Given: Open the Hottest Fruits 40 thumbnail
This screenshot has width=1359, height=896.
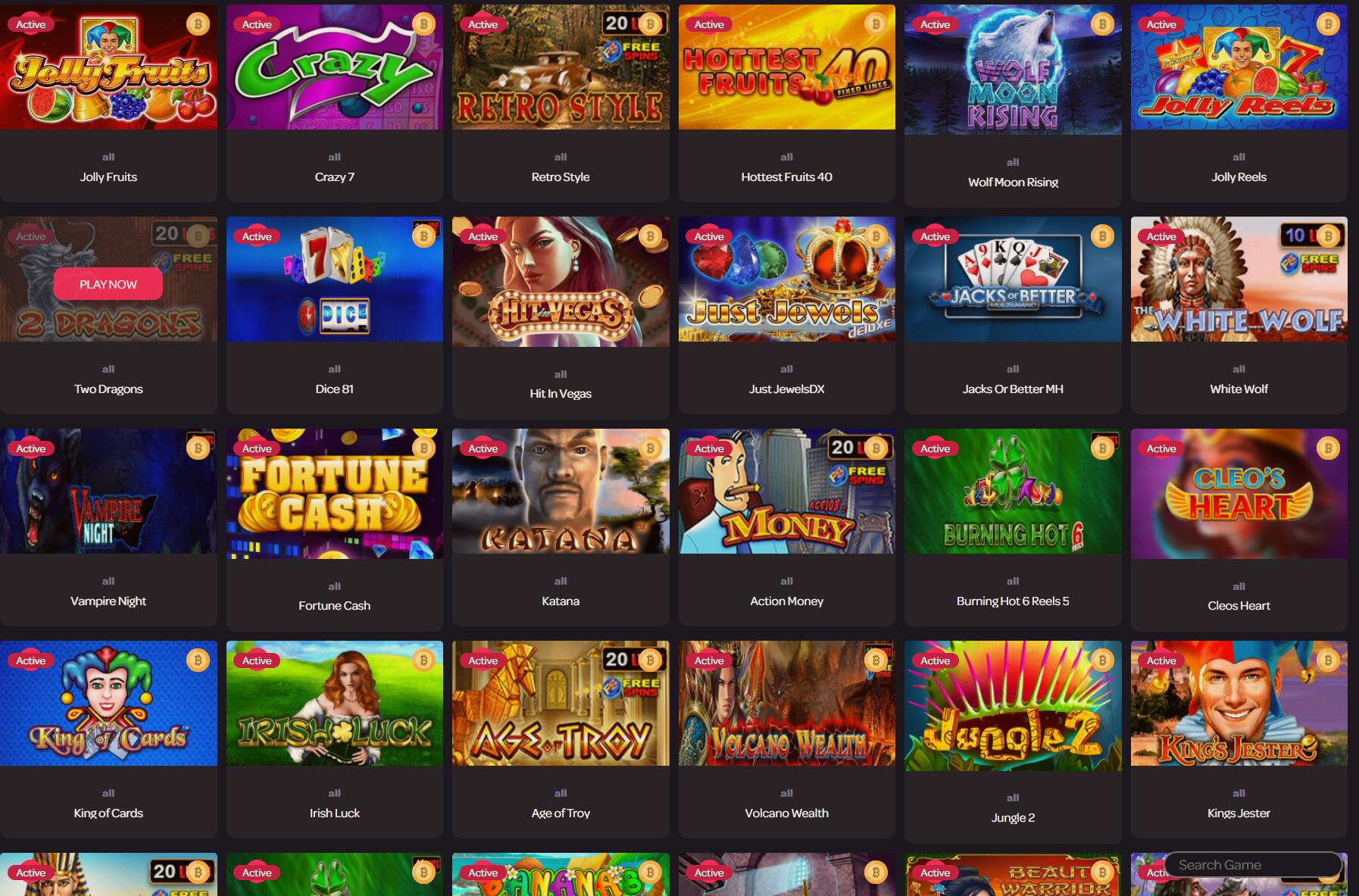Looking at the screenshot, I should 786,67.
